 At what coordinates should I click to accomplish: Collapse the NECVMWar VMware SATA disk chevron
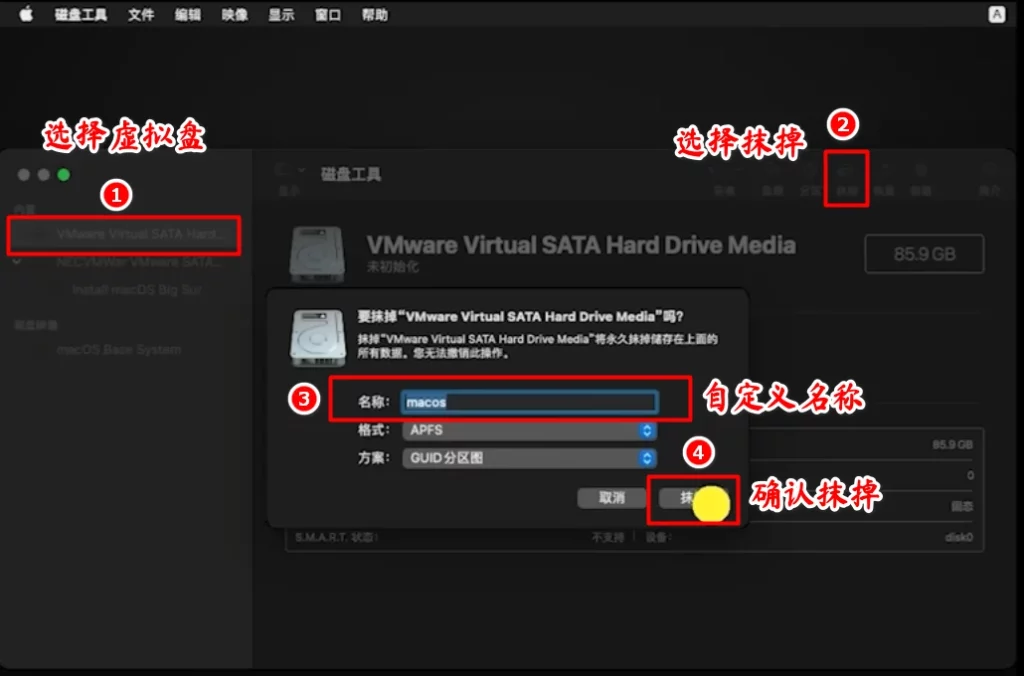tap(17, 262)
